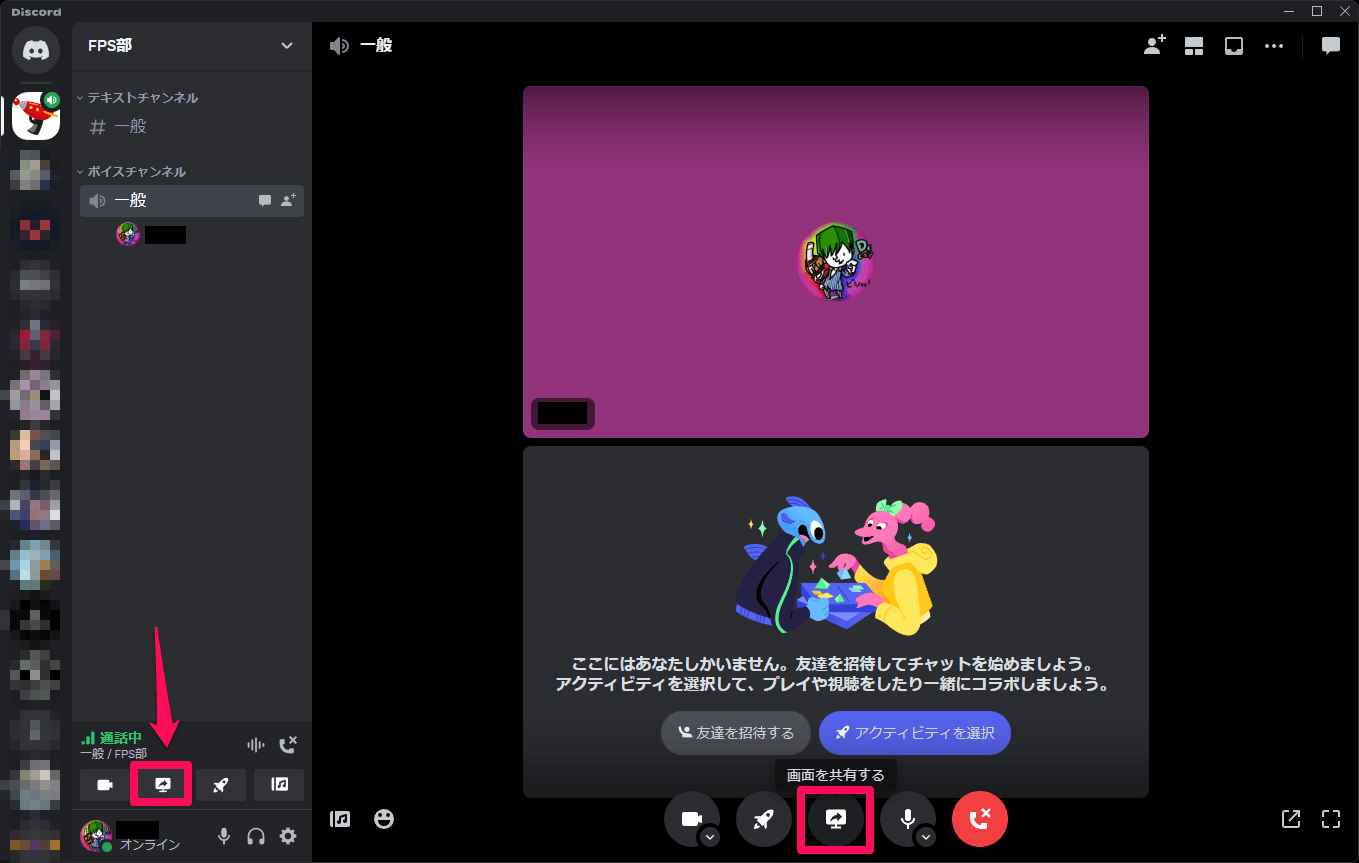Mute your microphone in the user panel
Screen dimensions: 1359x863
click(223, 837)
